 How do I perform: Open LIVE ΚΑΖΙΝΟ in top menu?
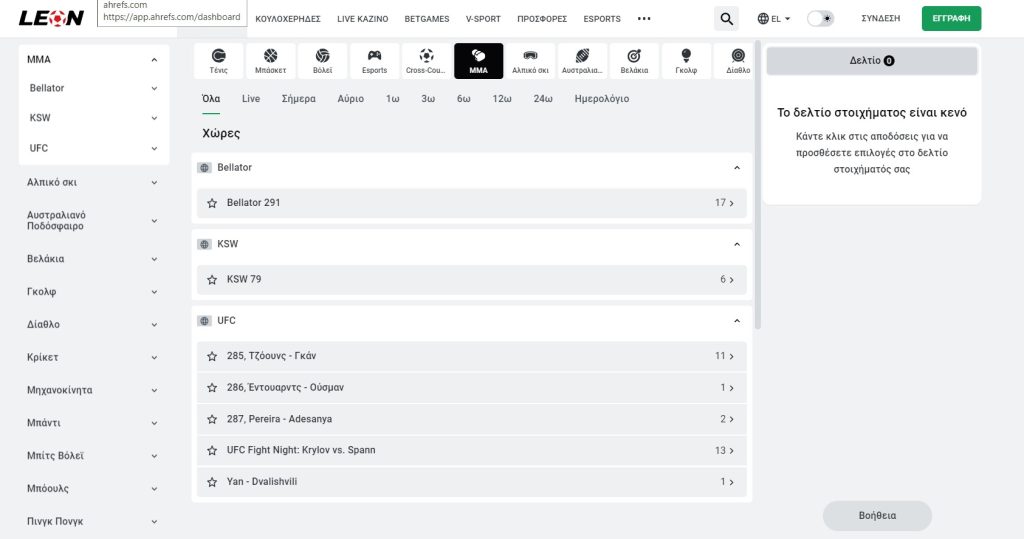[362, 19]
